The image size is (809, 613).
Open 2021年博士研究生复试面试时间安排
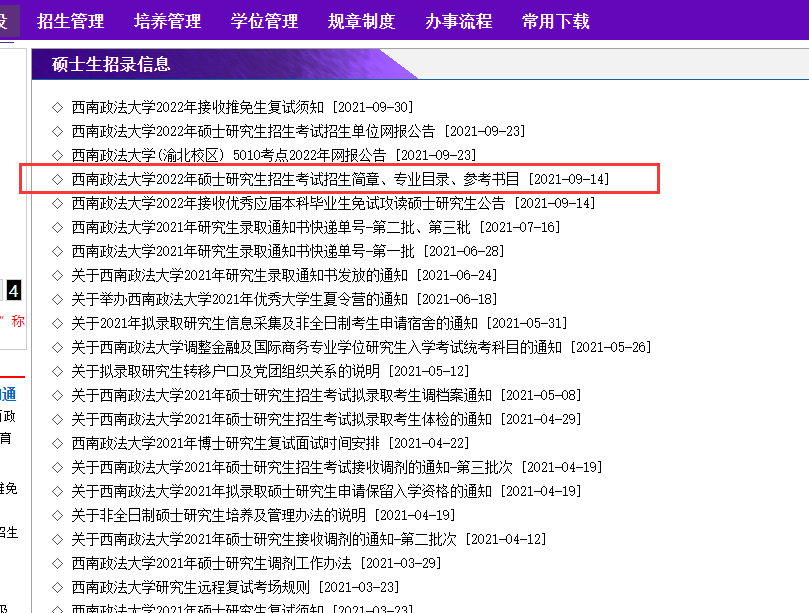(x=225, y=443)
